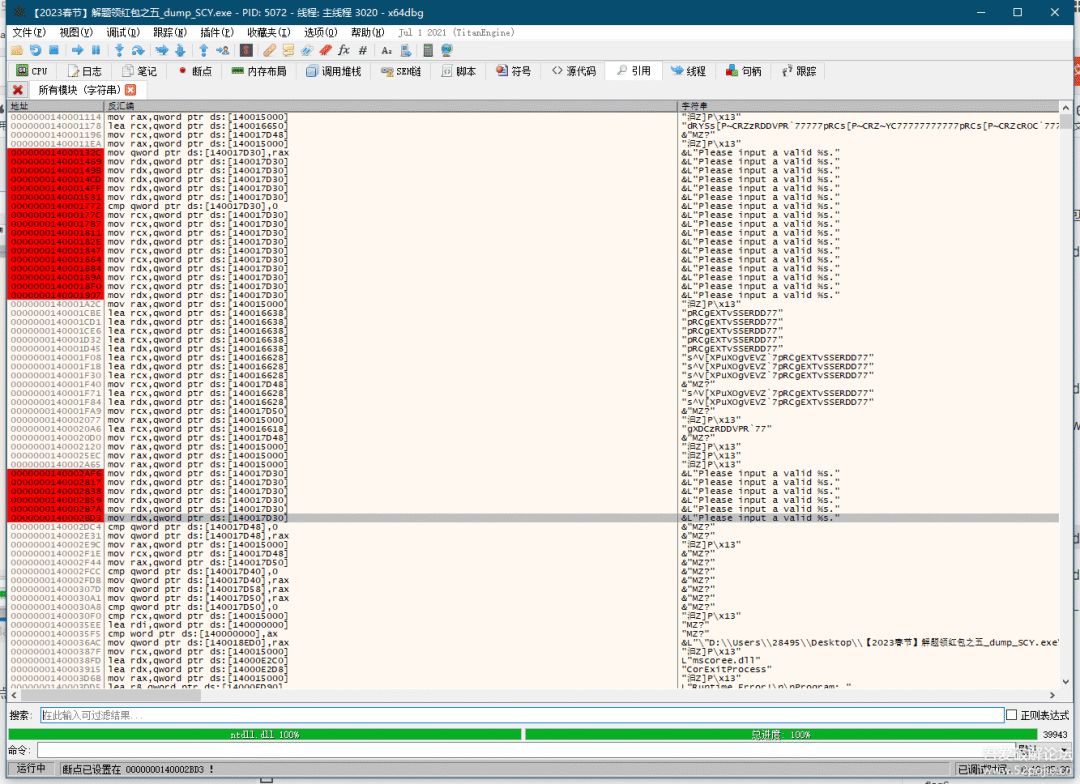Switch to the 日志 log tab
Image resolution: width=1080 pixels, height=784 pixels.
[x=84, y=71]
